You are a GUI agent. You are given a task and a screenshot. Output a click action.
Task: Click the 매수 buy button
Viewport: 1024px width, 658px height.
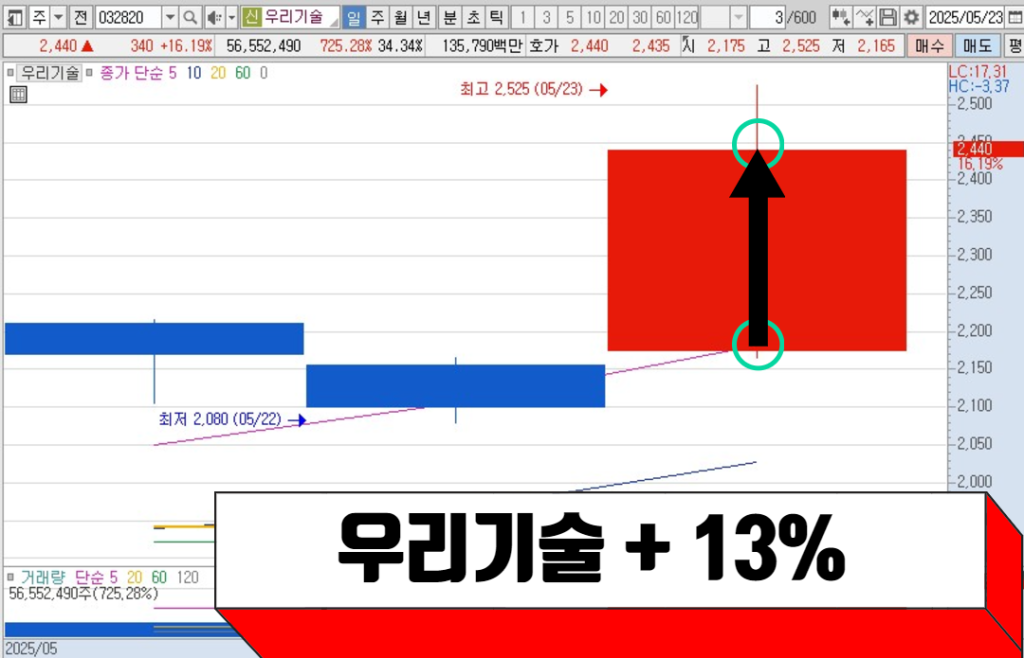[929, 46]
